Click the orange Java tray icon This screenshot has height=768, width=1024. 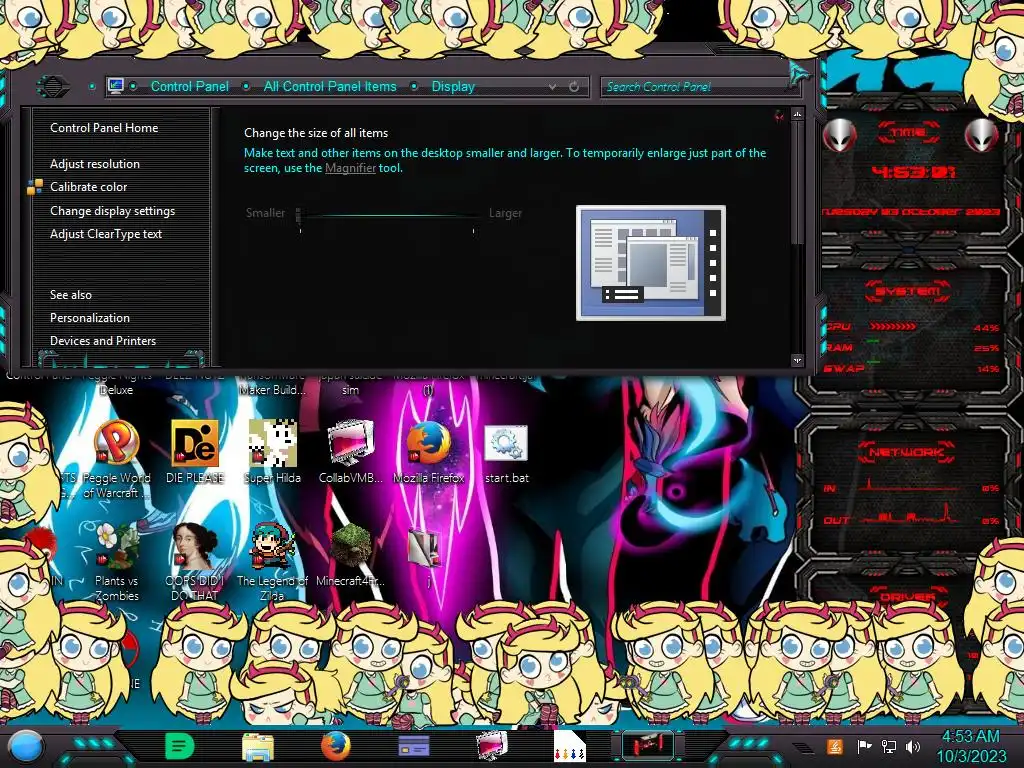point(835,746)
